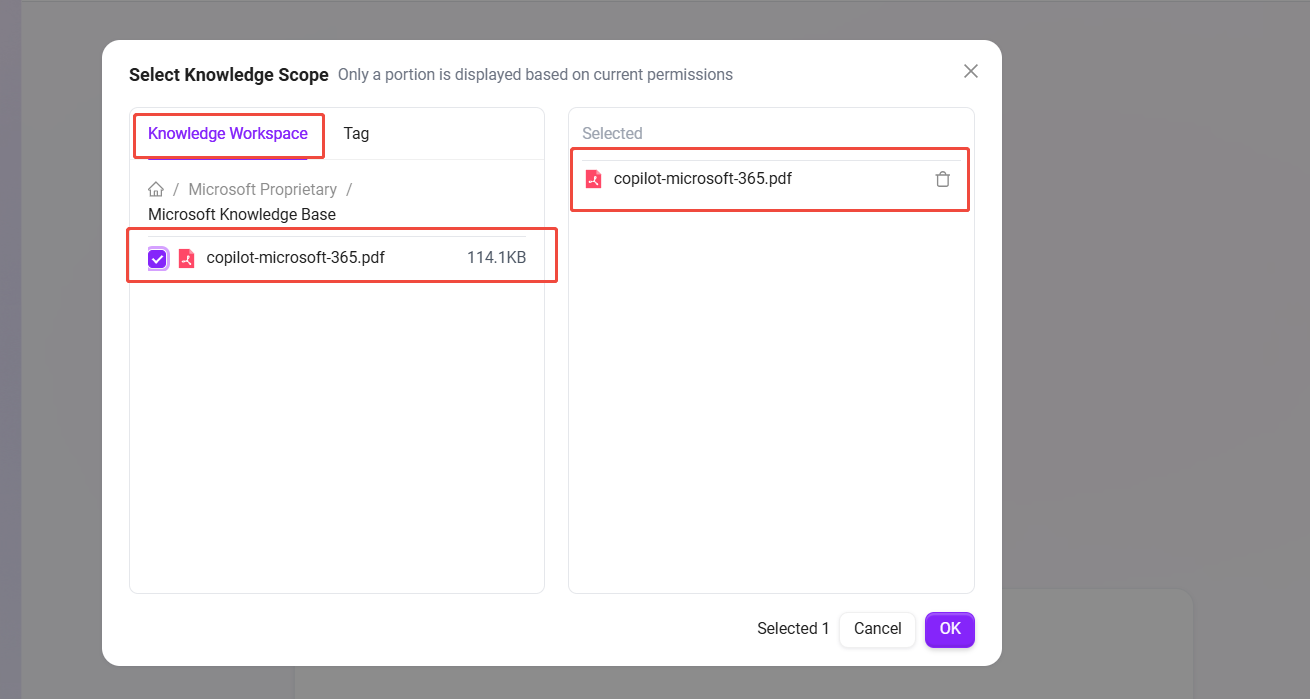Screen dimensions: 1310x699
Task: Click copilot-microsoft-365.pdf name in Selected panel
Action: (x=702, y=179)
